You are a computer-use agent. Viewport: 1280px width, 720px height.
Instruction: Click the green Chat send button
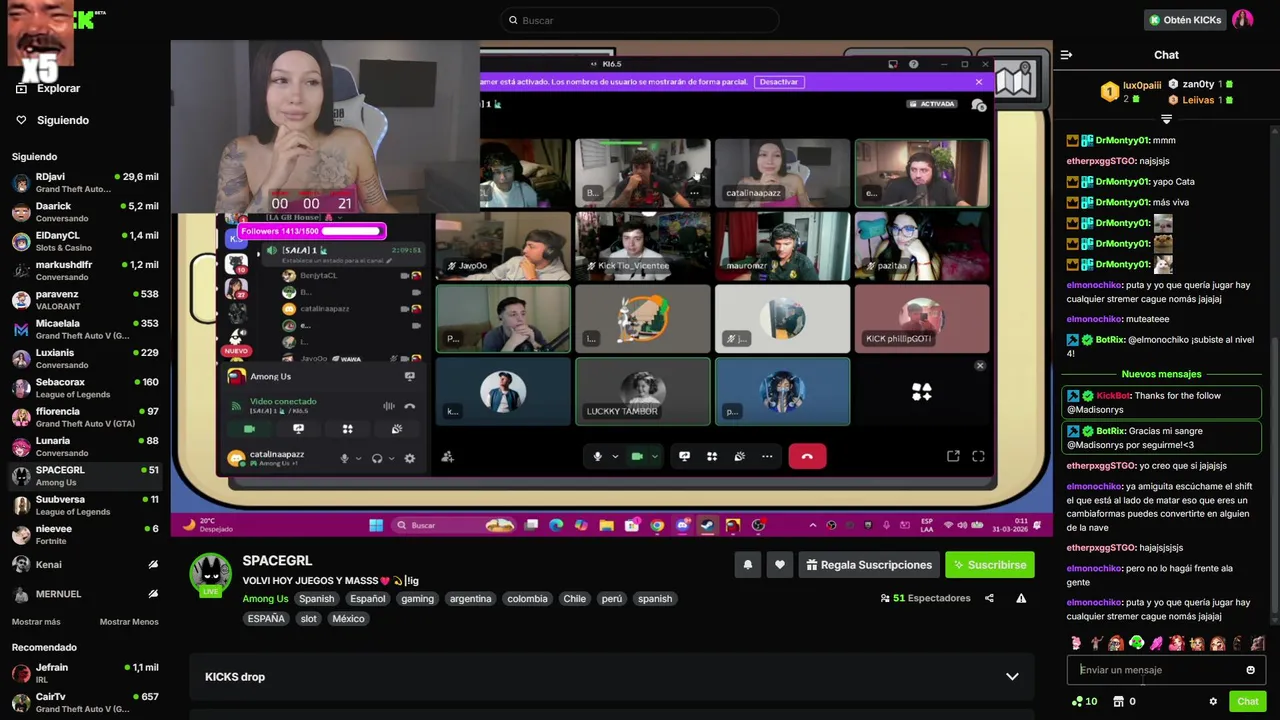1247,702
